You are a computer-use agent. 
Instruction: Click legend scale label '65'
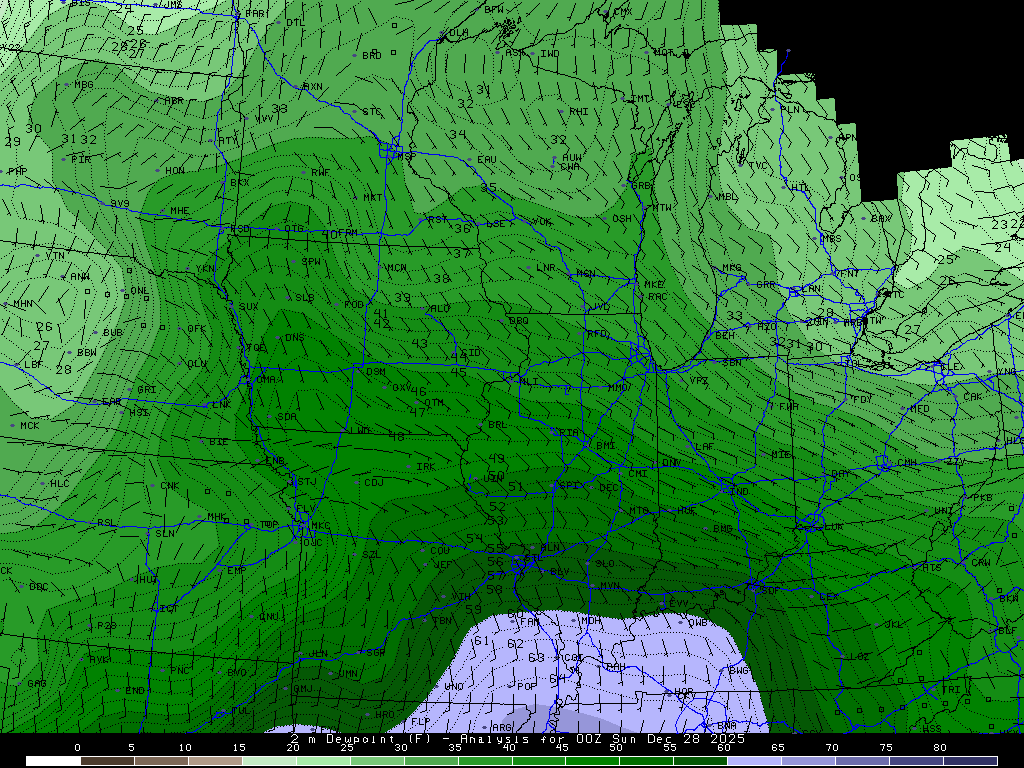pyautogui.click(x=777, y=748)
